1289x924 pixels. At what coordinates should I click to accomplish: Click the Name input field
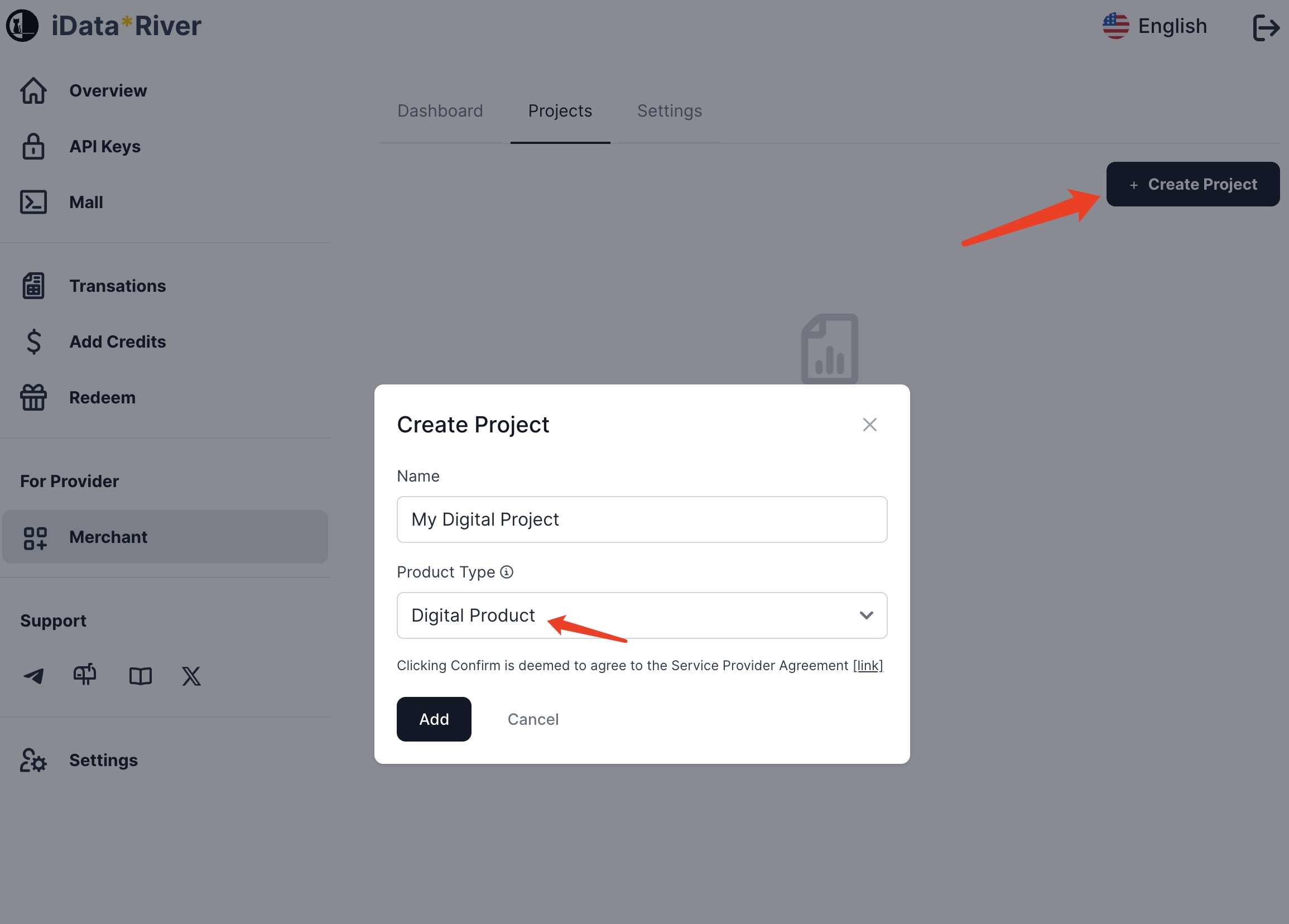pos(642,519)
